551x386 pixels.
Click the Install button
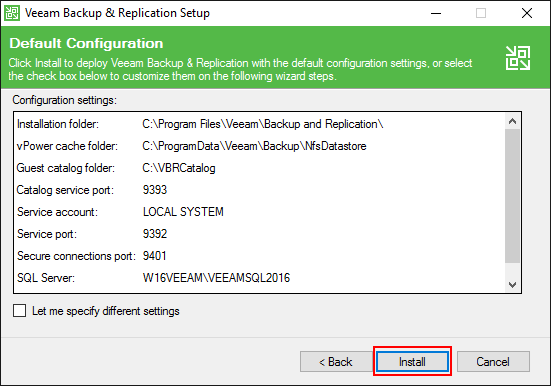[x=412, y=361]
